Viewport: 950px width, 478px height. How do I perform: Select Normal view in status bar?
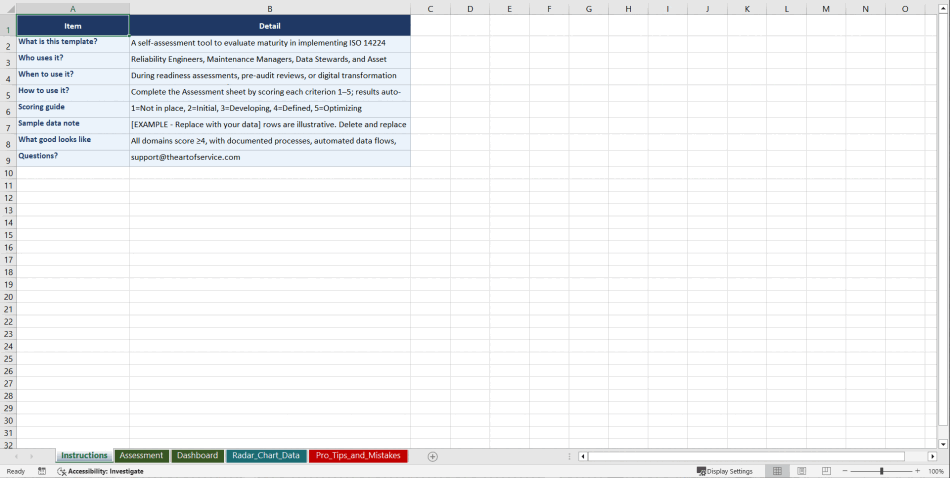pos(777,471)
